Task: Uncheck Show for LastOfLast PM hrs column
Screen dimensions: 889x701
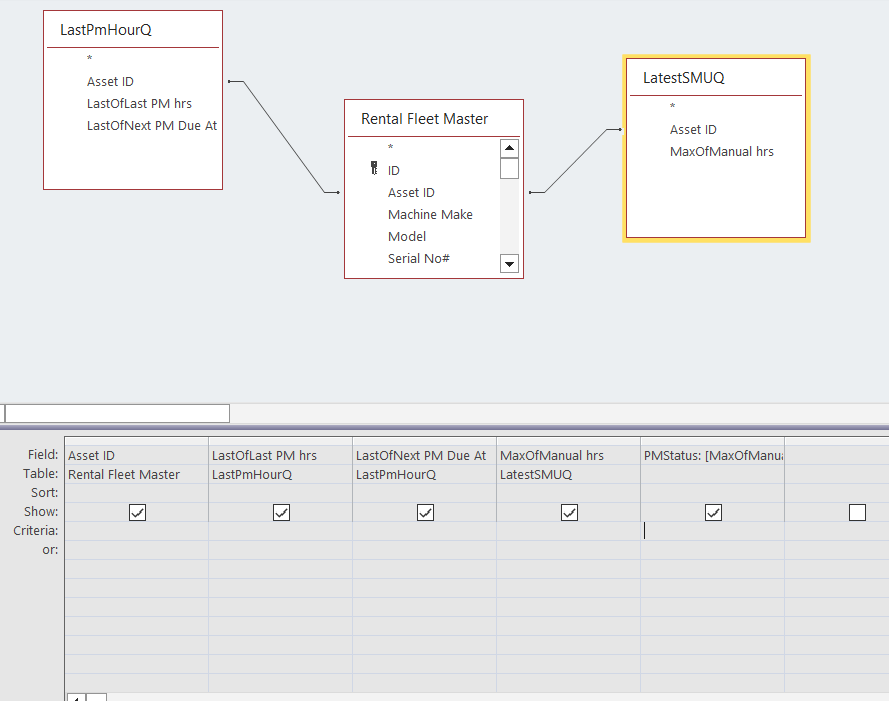Action: point(281,512)
